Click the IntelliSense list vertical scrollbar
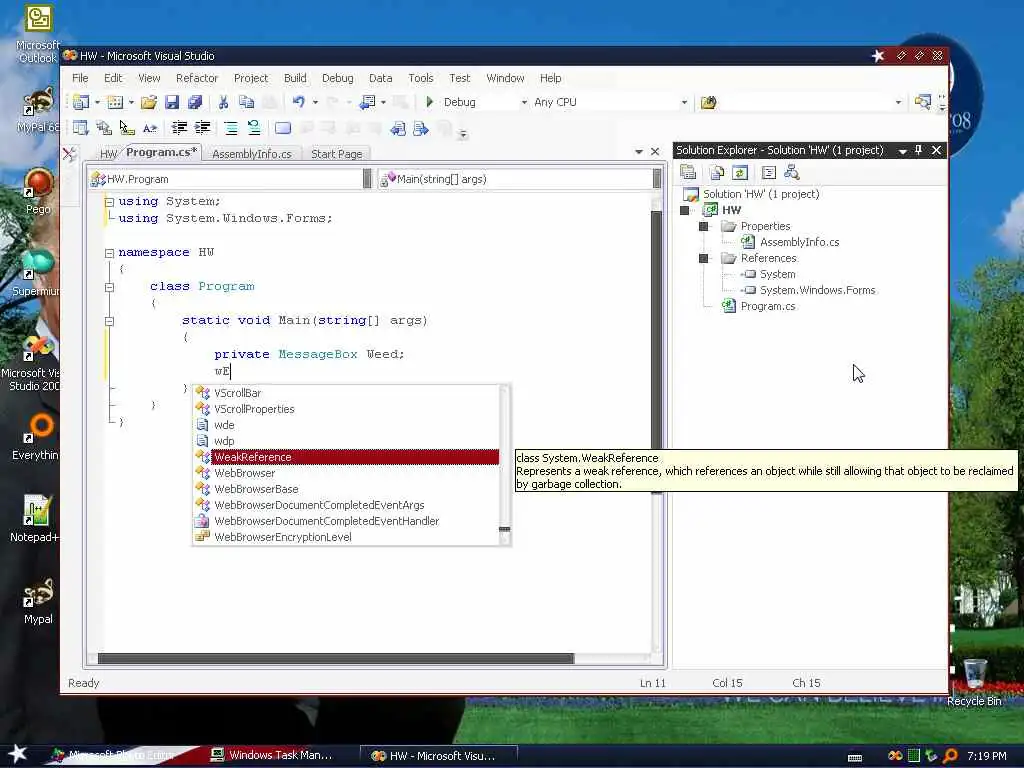Image resolution: width=1024 pixels, height=768 pixels. [504, 465]
